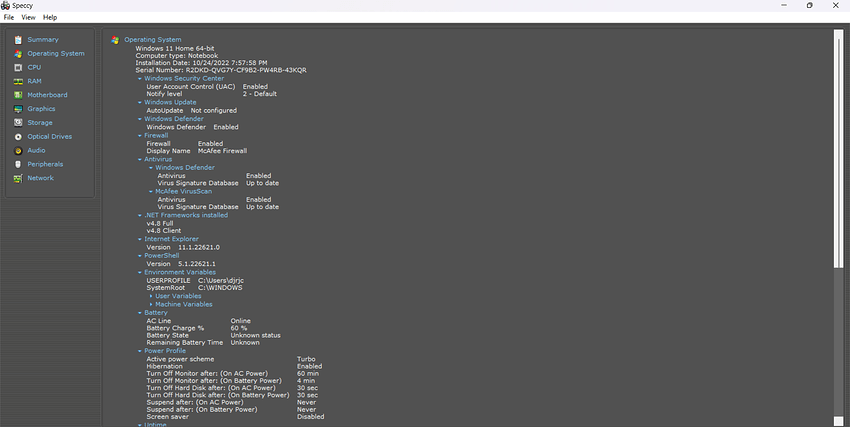This screenshot has width=850, height=427.
Task: Collapse the McAfee VirusScan node
Action: tap(151, 191)
